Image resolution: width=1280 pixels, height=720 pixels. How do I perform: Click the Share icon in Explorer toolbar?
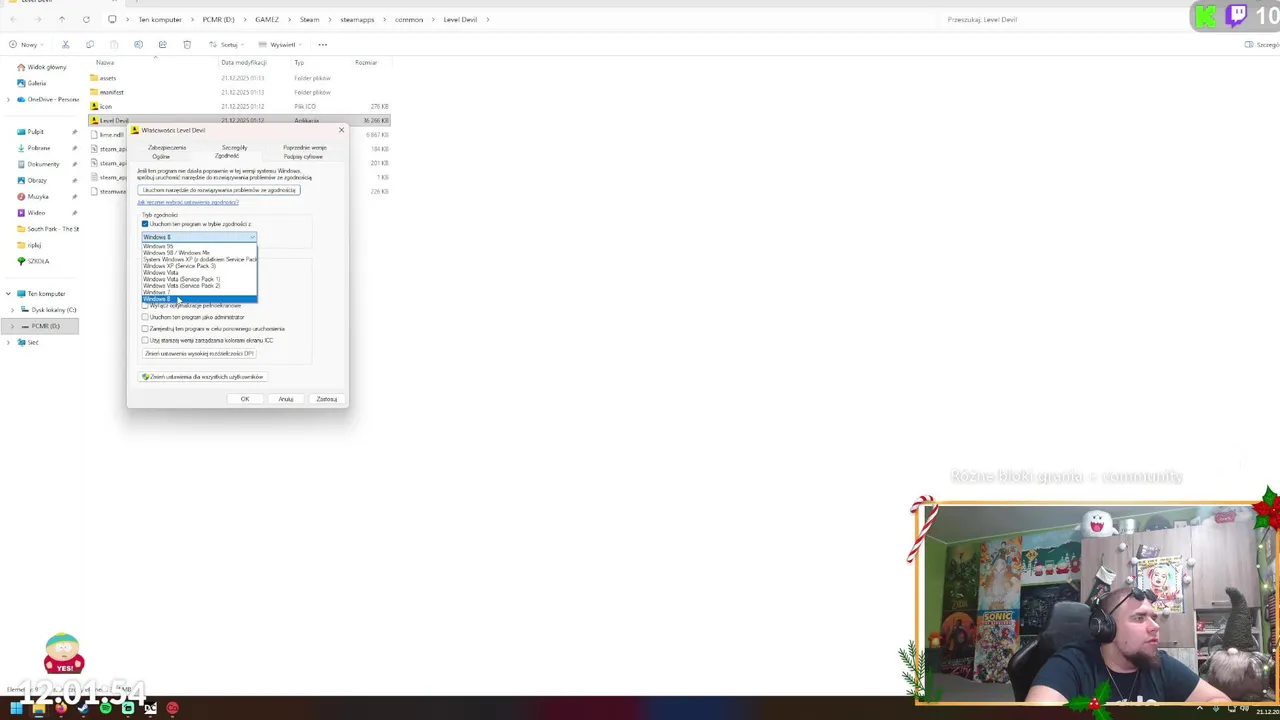pyautogui.click(x=163, y=44)
